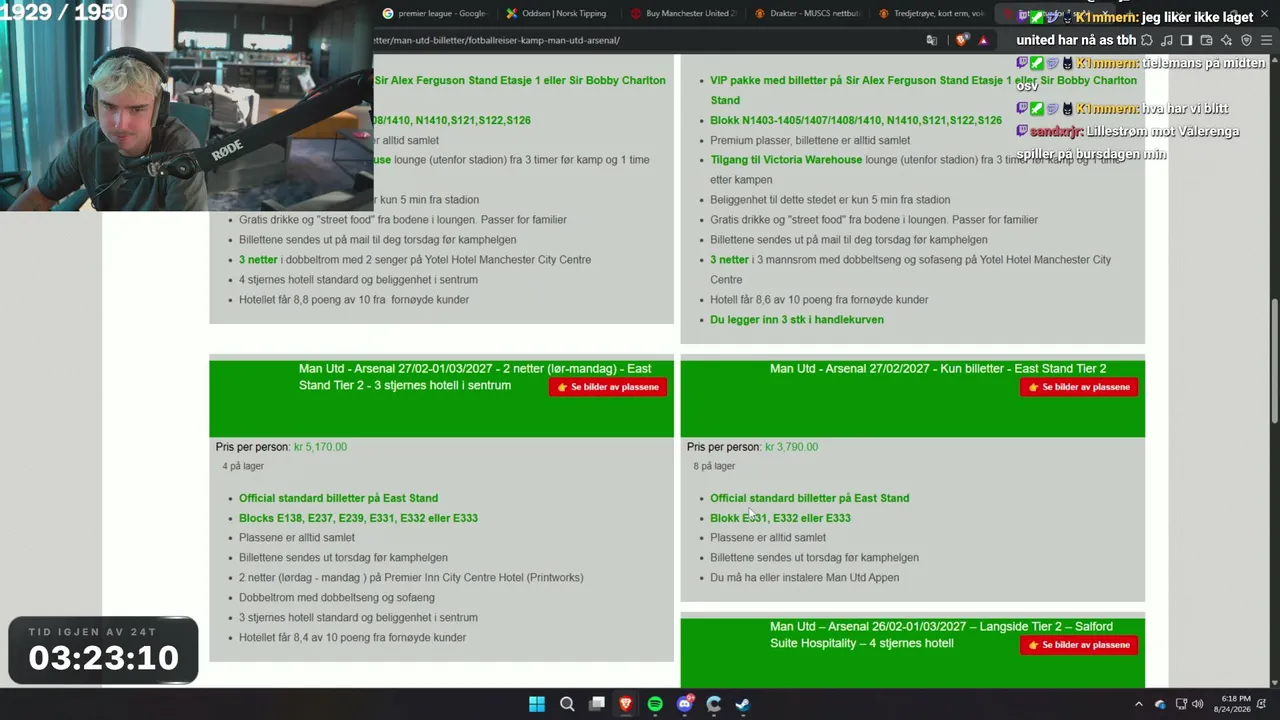Screen dimensions: 1280x720
Task: Click the price kr 5,170.00
Action: pyautogui.click(x=320, y=447)
